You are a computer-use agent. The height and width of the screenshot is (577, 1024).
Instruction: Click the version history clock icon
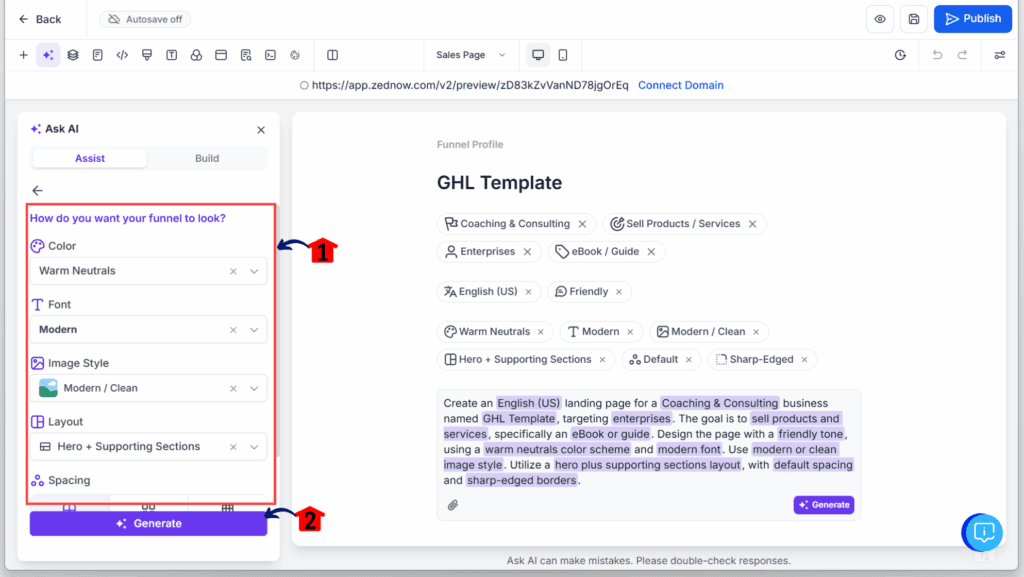point(900,55)
